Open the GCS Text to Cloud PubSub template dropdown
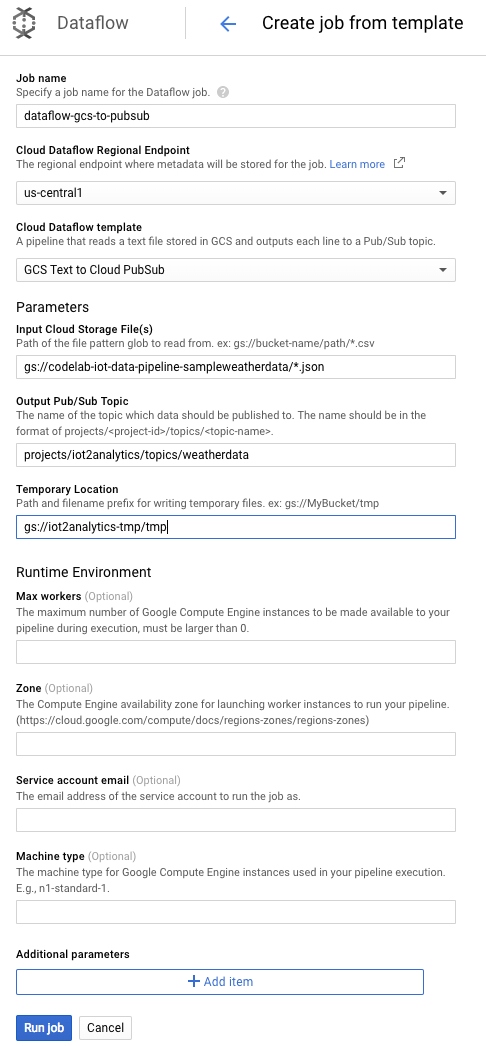 point(236,270)
